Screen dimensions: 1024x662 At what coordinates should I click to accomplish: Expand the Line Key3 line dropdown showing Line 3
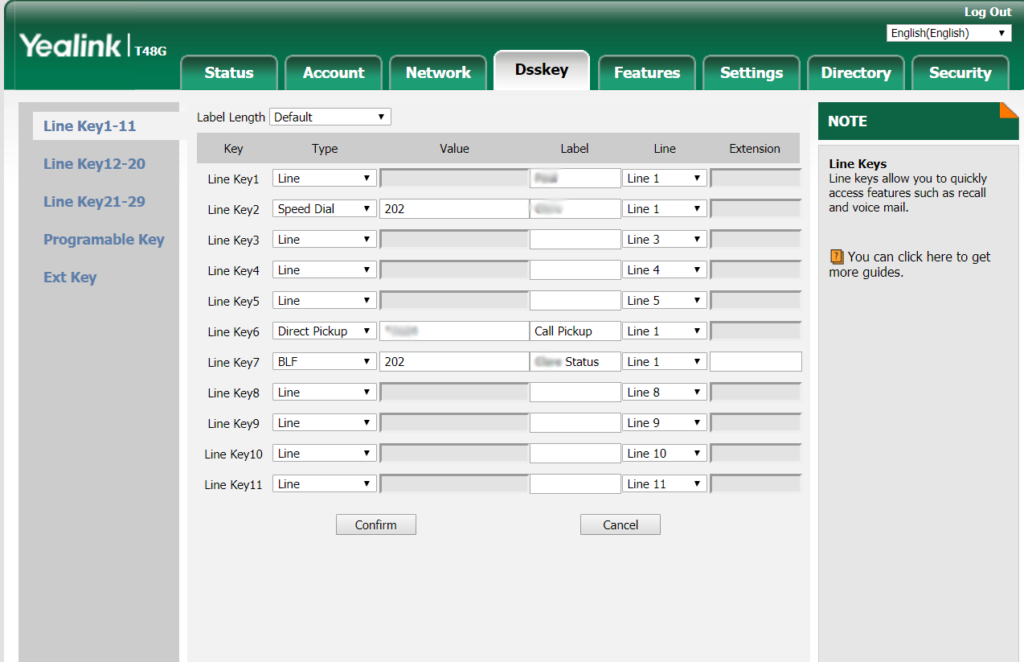tap(664, 240)
